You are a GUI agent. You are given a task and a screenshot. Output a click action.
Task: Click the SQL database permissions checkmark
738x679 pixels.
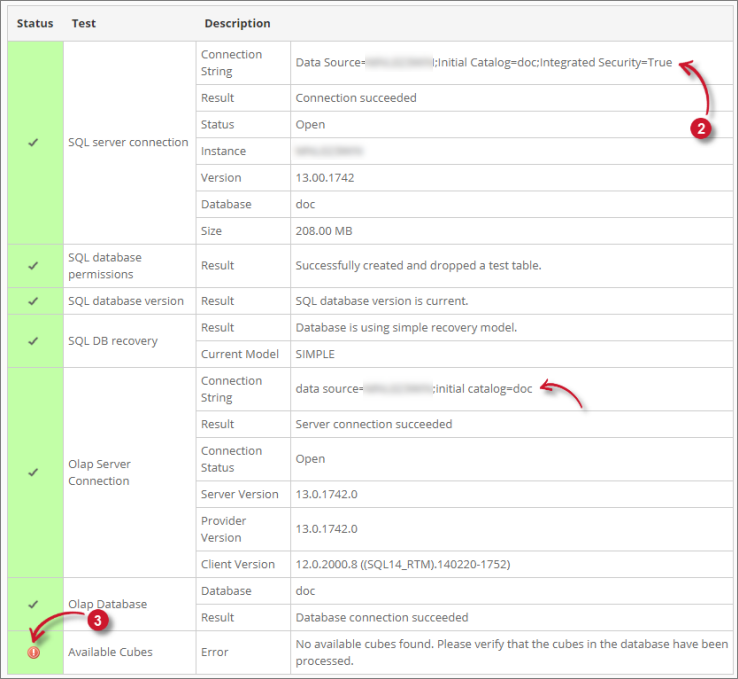click(33, 266)
